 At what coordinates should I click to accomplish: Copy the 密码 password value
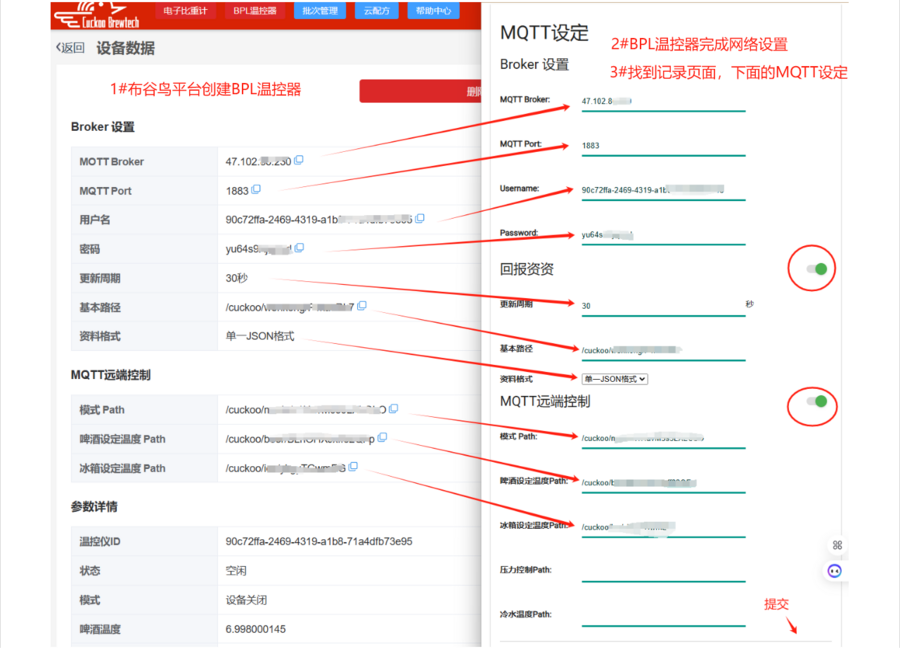(299, 248)
